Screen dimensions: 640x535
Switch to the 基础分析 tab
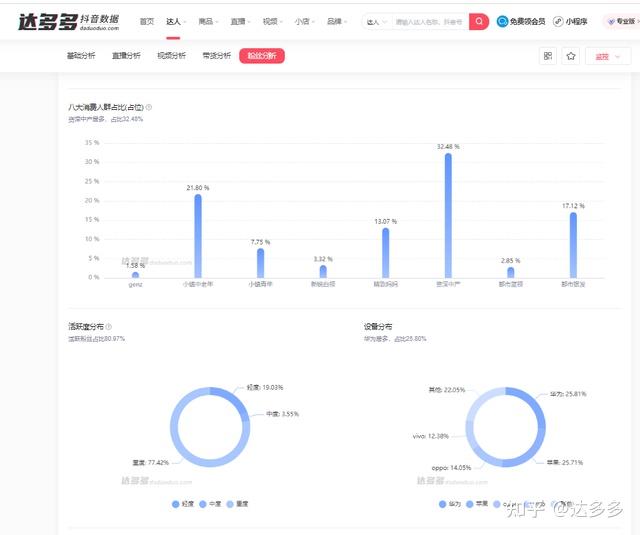click(x=81, y=55)
